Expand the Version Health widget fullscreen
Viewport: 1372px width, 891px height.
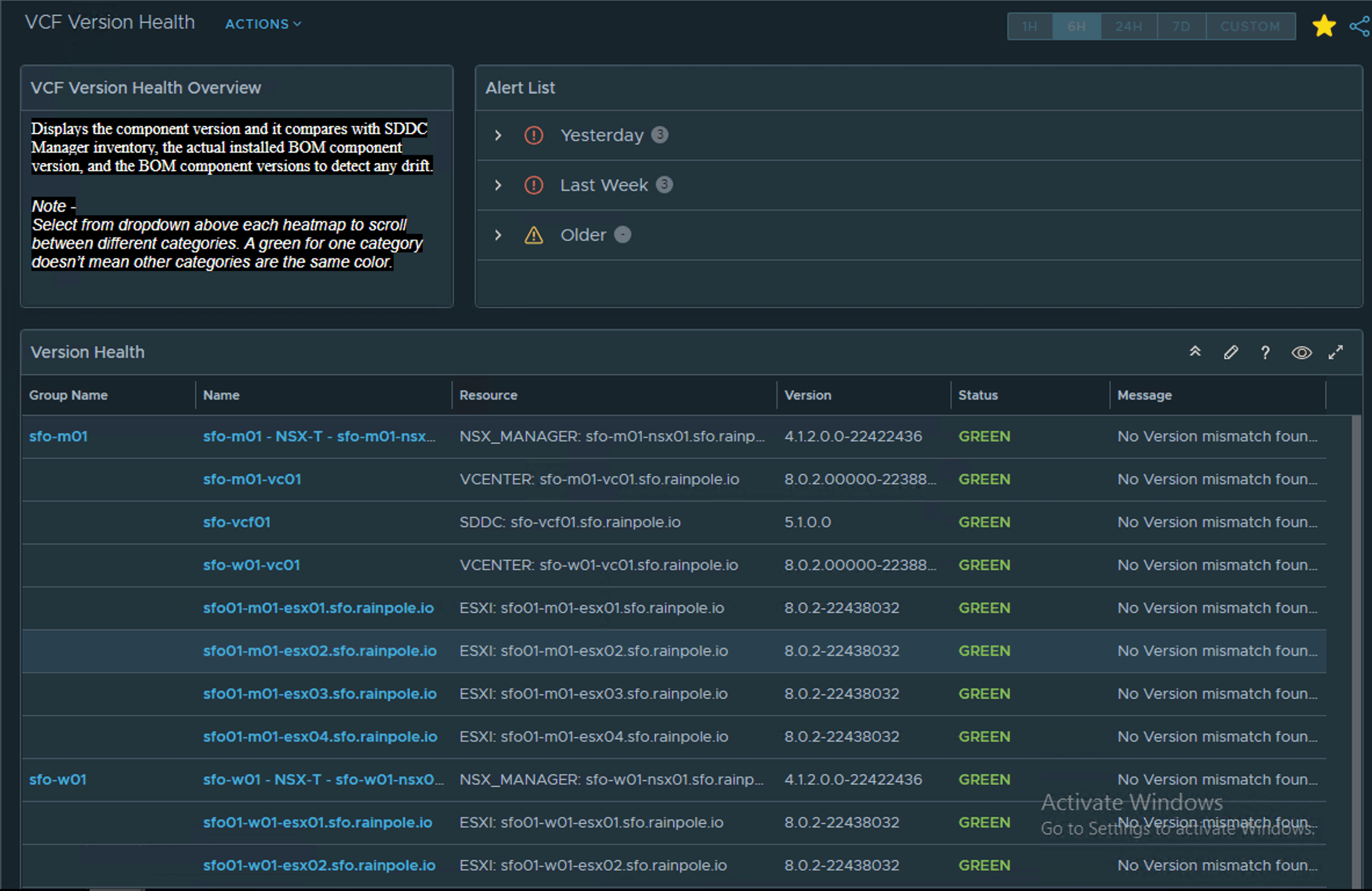point(1336,352)
